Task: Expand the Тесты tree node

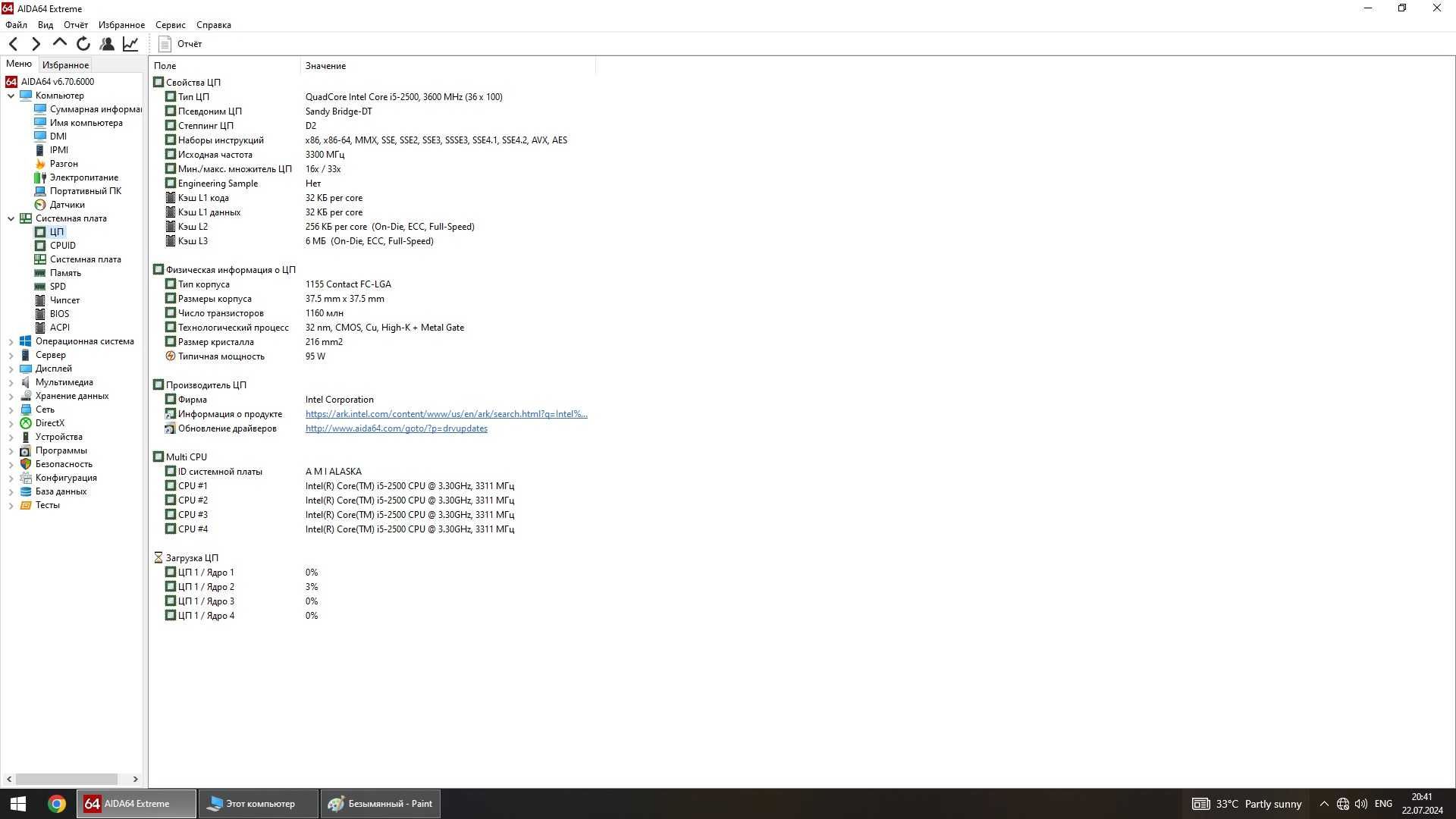Action: [x=11, y=506]
